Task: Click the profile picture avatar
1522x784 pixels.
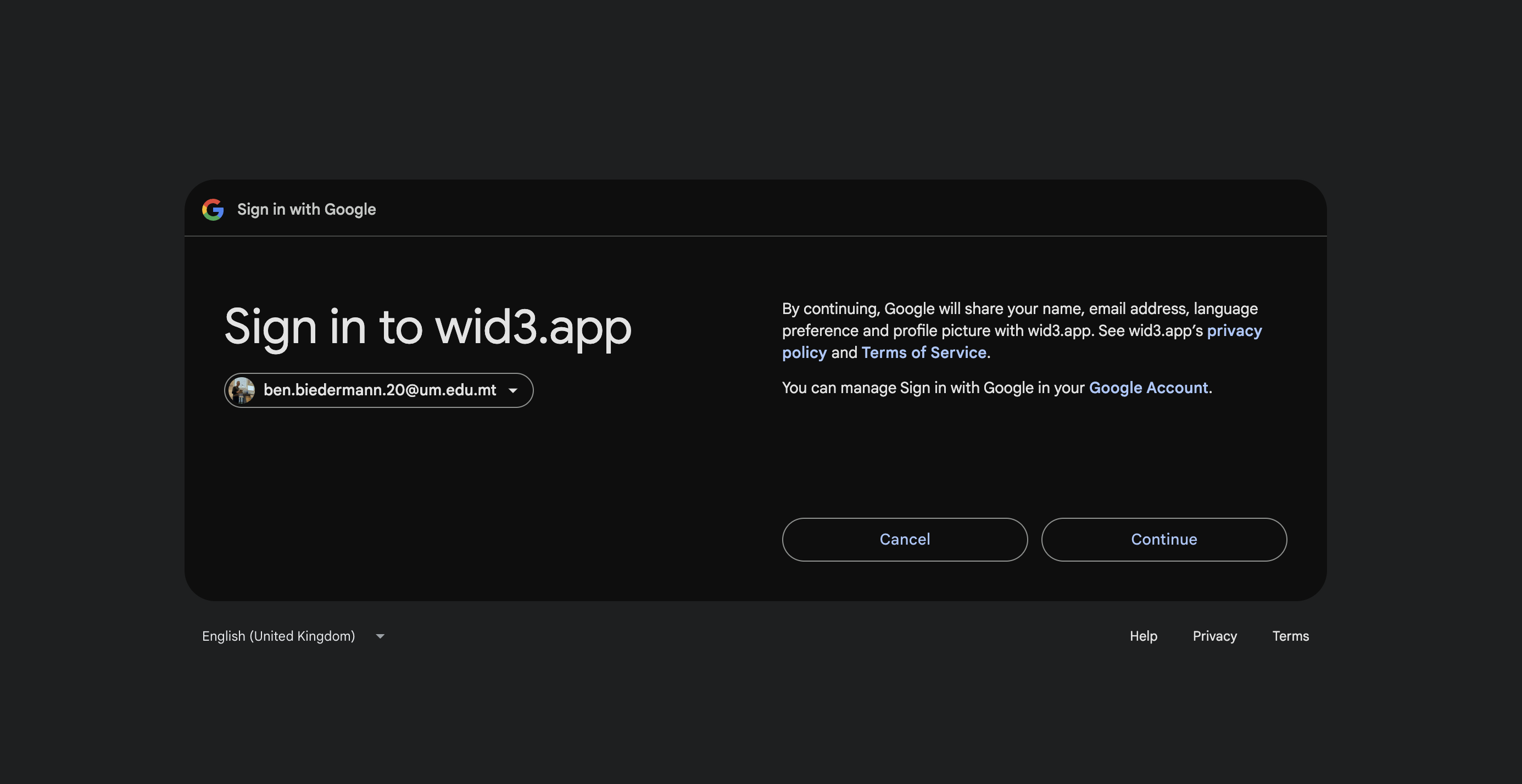Action: point(242,390)
